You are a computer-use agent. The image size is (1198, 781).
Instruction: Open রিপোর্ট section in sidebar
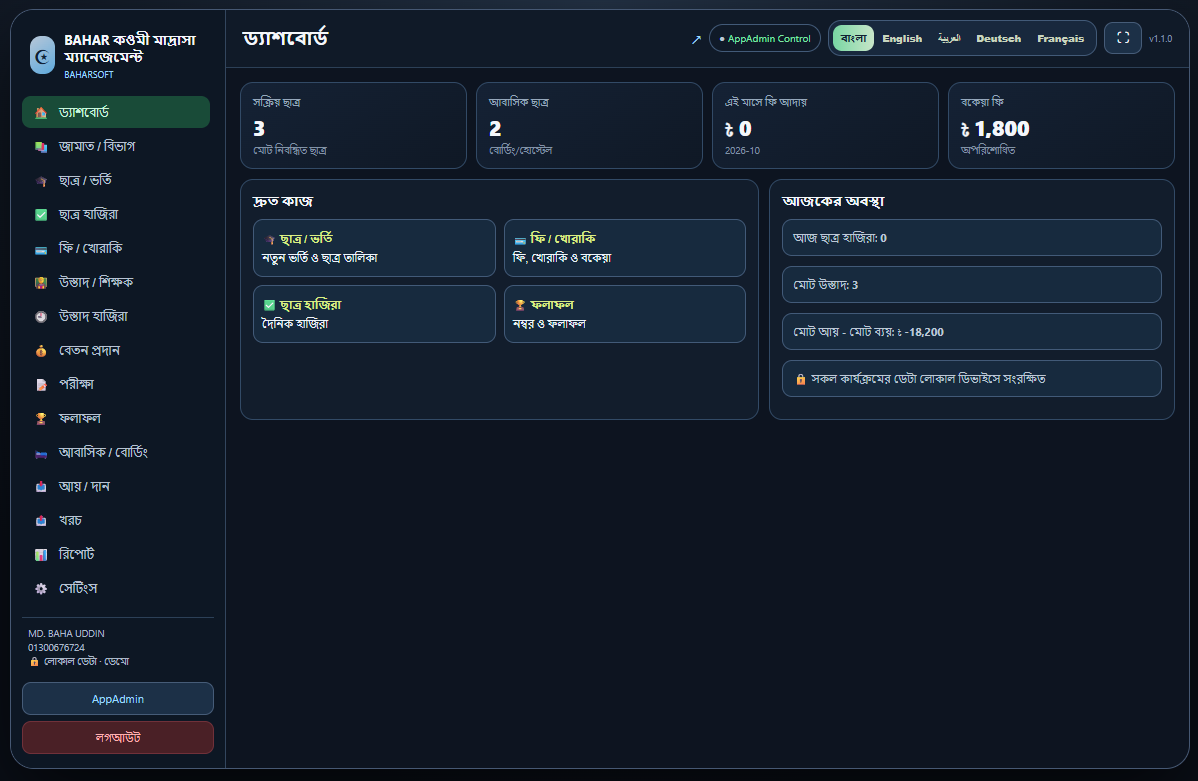click(x=116, y=554)
